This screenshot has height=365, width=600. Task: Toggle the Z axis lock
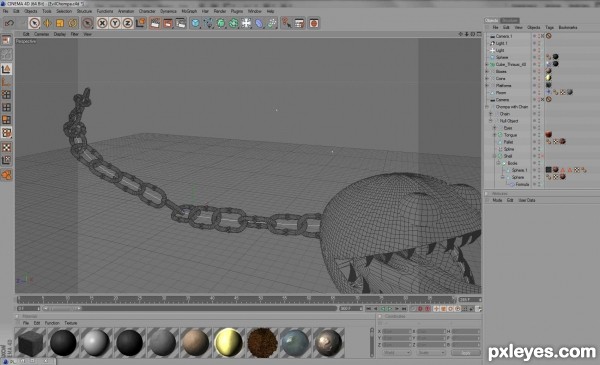[127, 23]
